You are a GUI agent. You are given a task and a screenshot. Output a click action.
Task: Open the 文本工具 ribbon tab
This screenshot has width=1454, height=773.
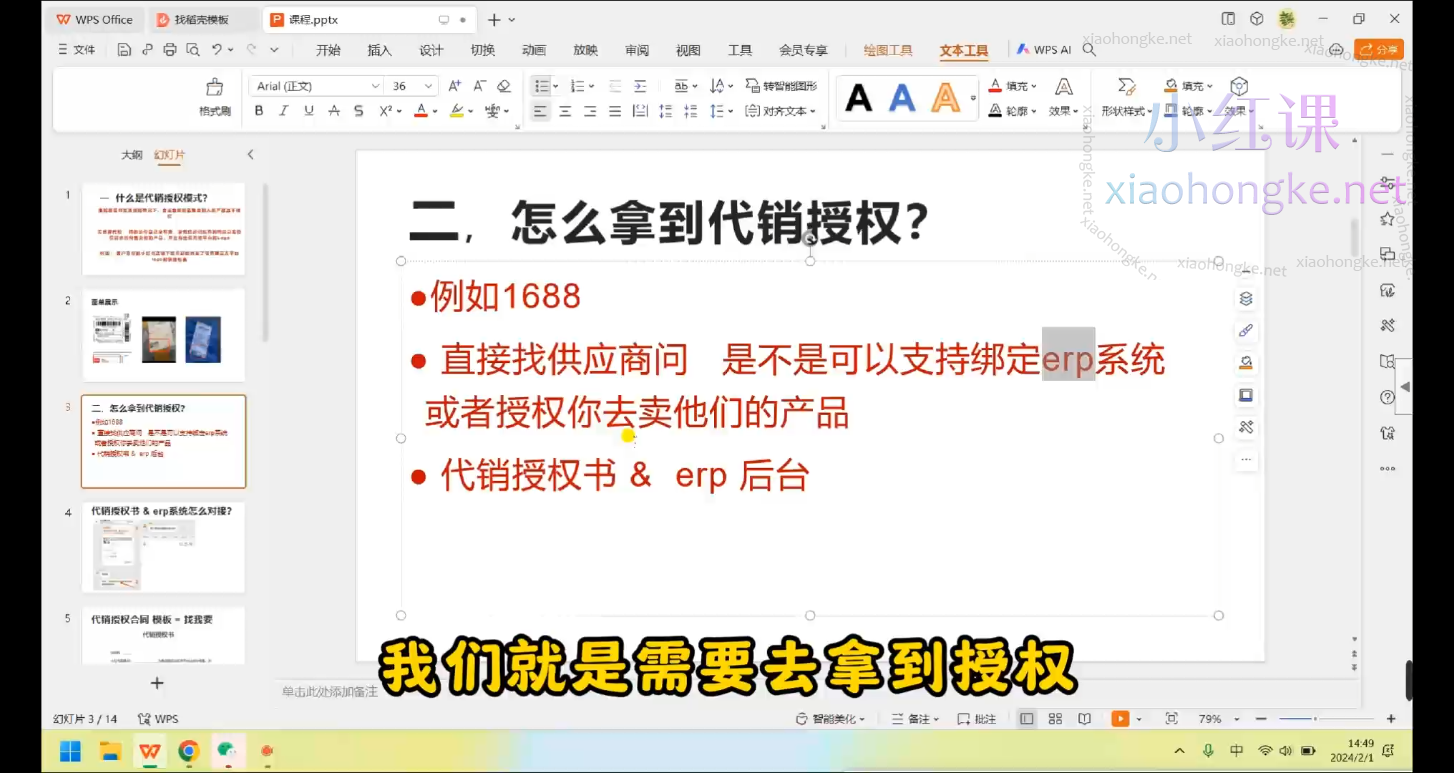point(962,49)
